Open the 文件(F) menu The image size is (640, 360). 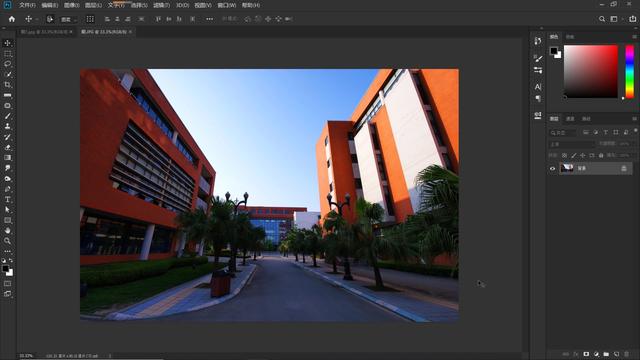[x=27, y=5]
